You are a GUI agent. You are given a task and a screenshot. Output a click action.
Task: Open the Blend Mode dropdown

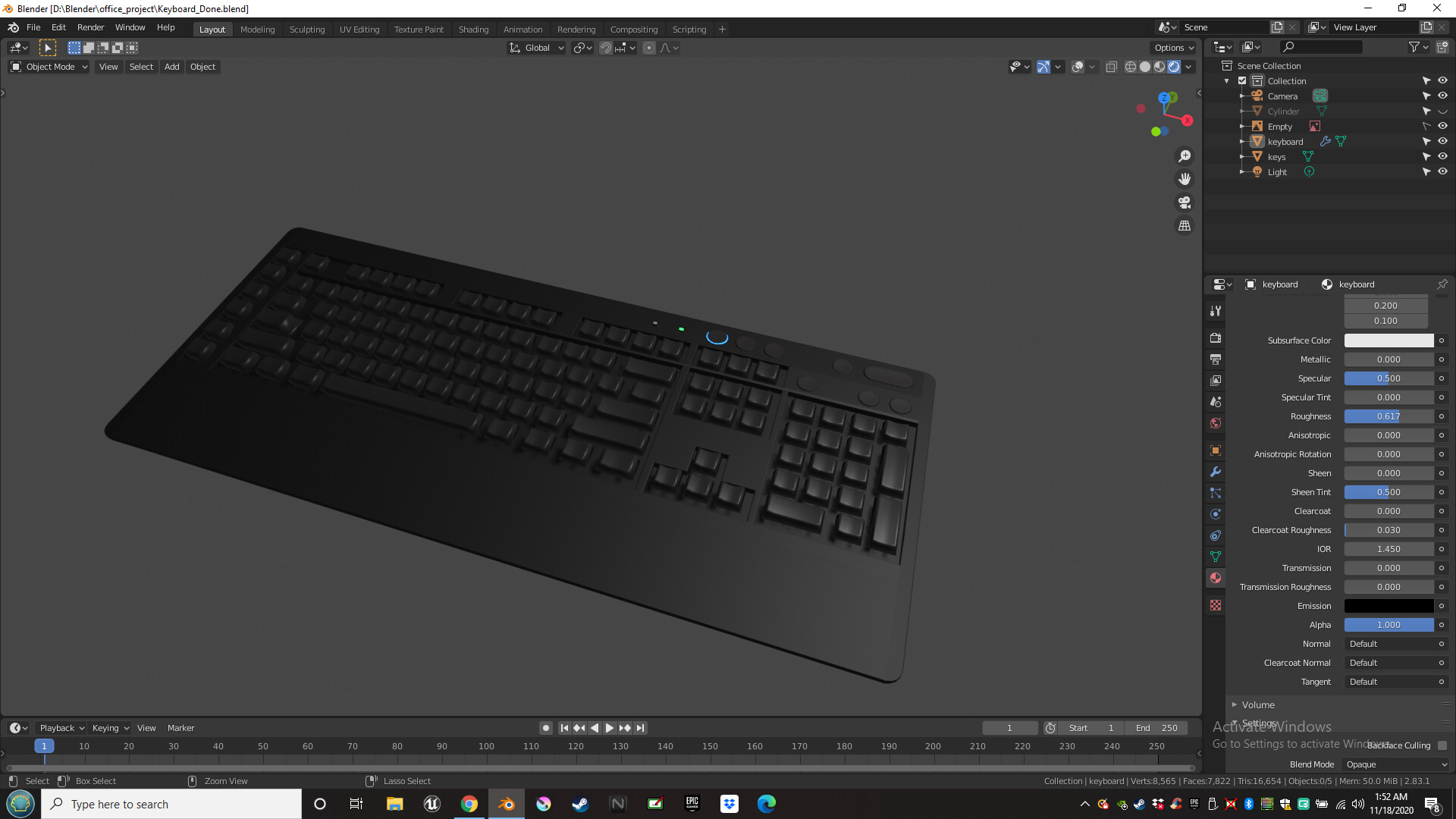1395,764
